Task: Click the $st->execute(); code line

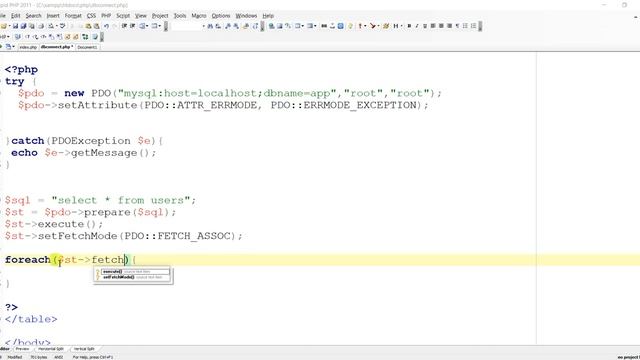Action: coord(54,224)
